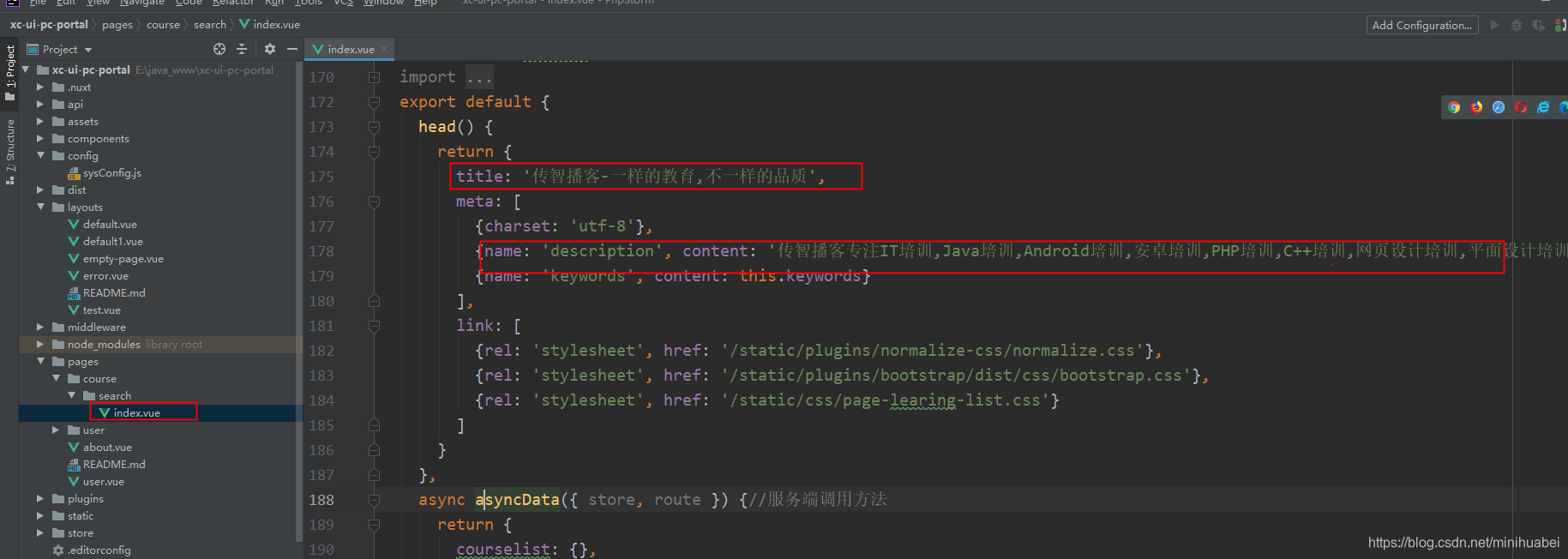Select index.vue under search folder in tree
Screen dimensions: 1568x559
[x=129, y=412]
